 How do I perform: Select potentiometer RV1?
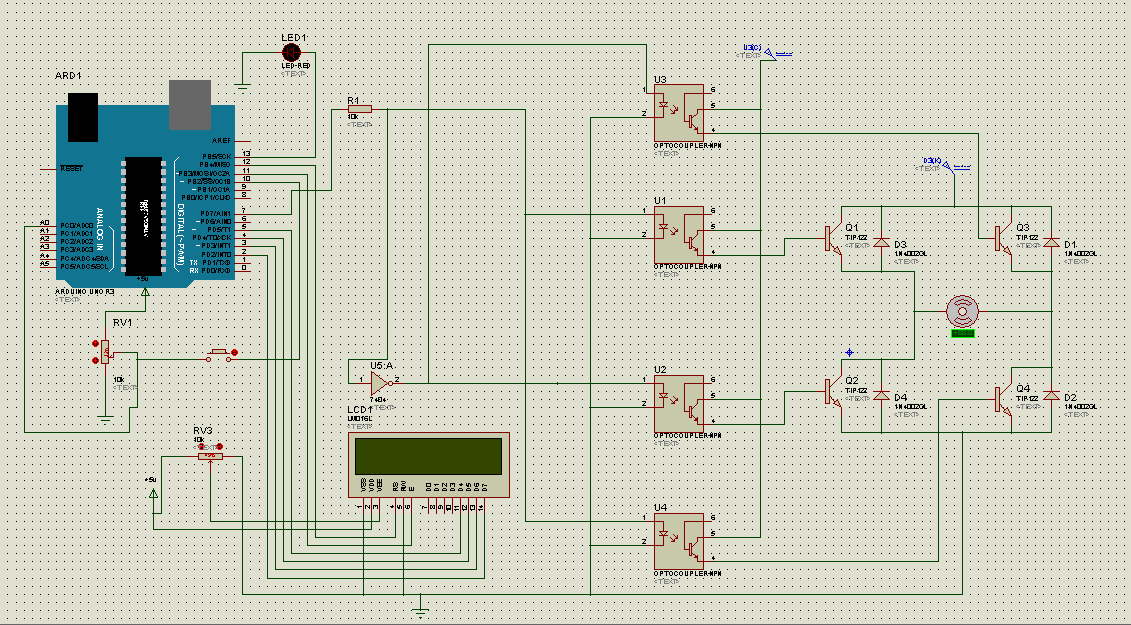[105, 351]
